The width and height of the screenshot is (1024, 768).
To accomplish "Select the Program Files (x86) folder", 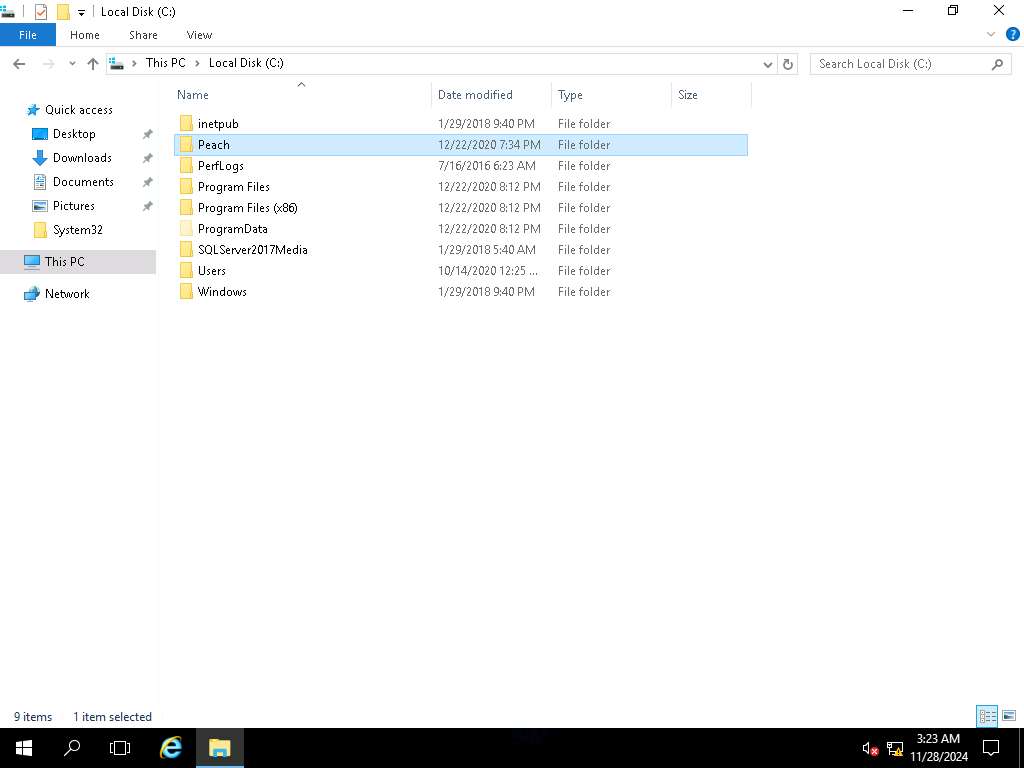I will coord(247,208).
